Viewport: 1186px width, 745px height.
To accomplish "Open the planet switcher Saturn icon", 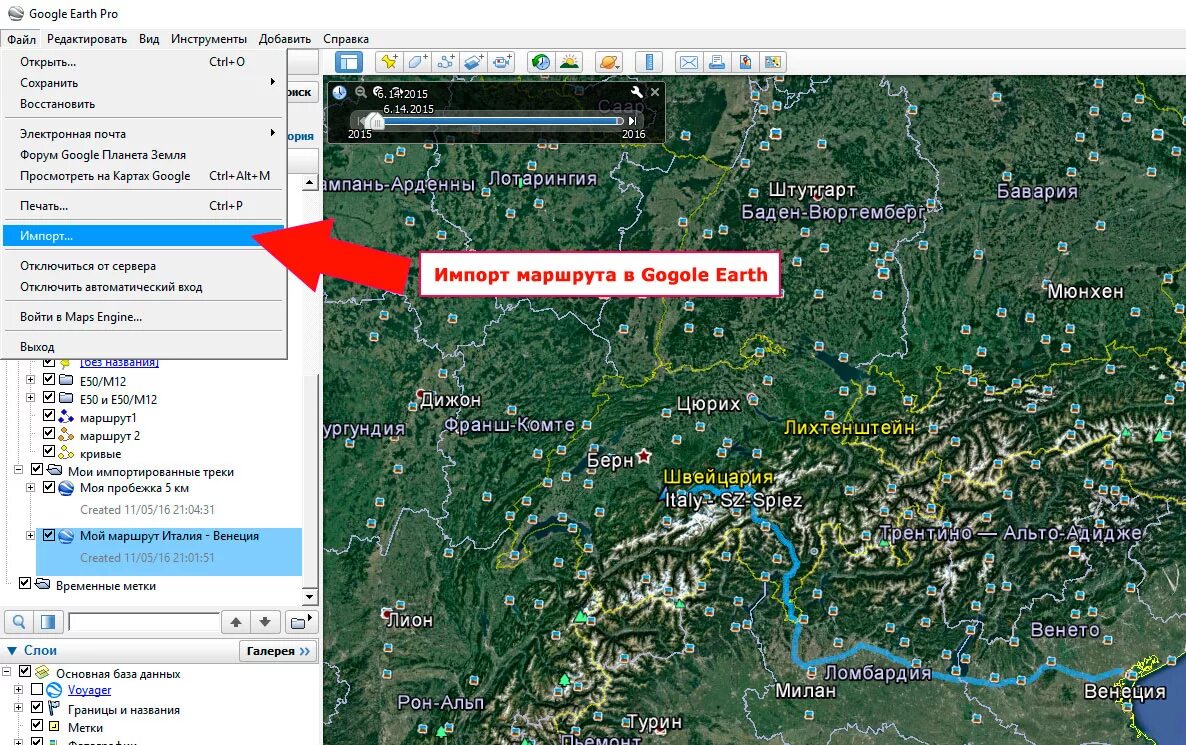I will 609,62.
